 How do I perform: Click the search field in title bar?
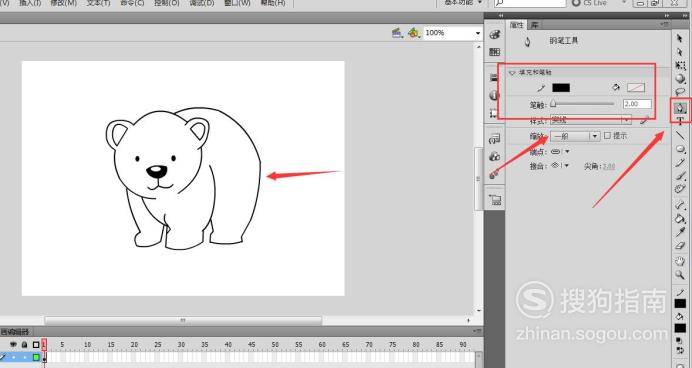(530, 3)
